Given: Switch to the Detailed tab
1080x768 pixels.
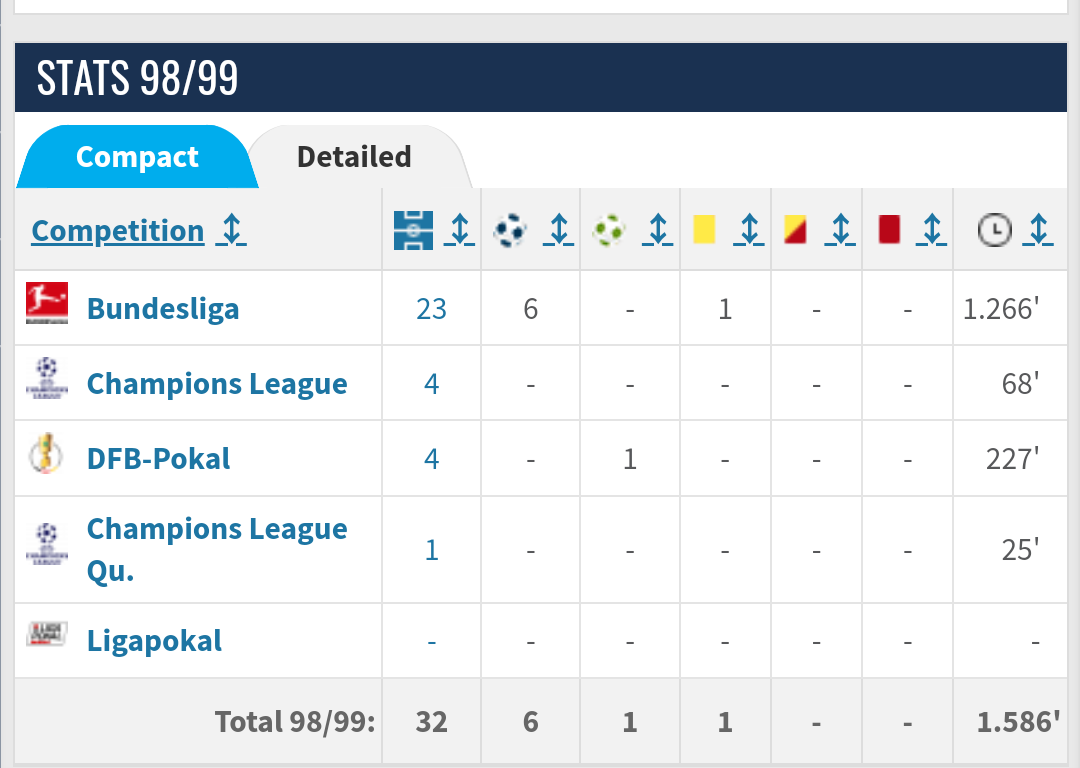Looking at the screenshot, I should (x=354, y=157).
